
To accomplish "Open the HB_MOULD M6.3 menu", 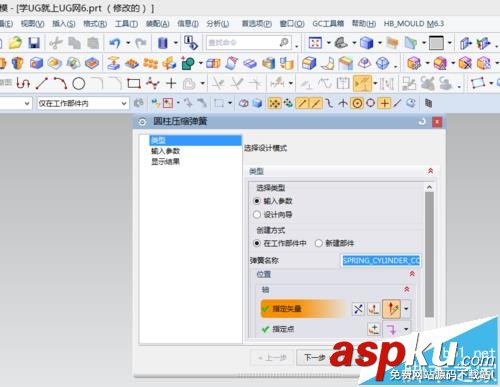I will [414, 24].
